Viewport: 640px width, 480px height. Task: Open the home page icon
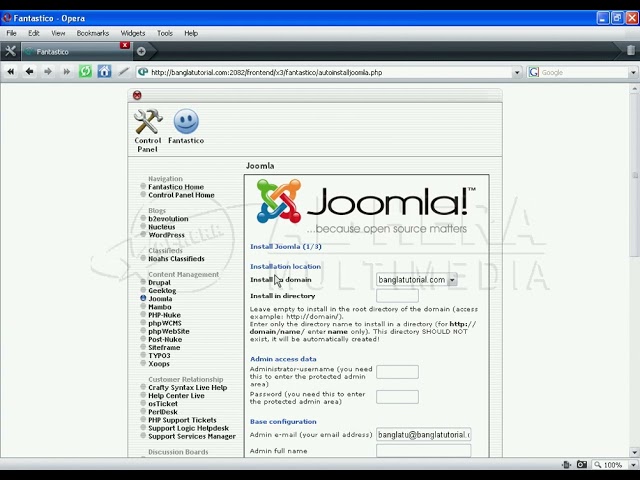tap(104, 72)
